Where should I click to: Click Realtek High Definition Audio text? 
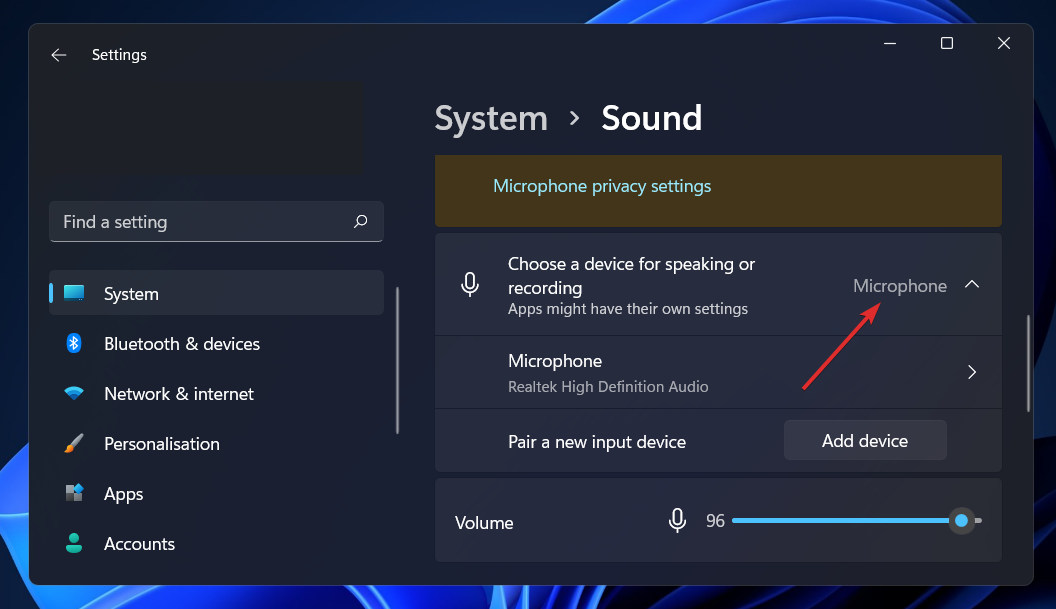pos(608,387)
